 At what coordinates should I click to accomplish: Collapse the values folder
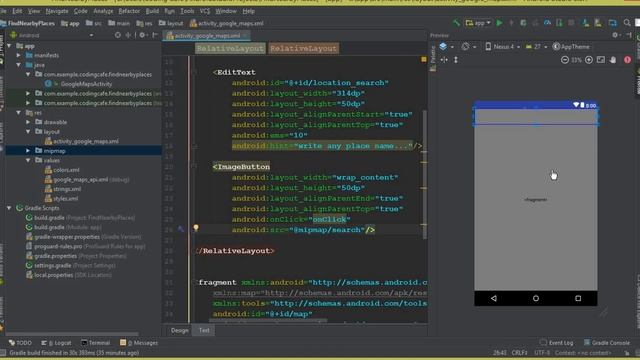pos(28,160)
